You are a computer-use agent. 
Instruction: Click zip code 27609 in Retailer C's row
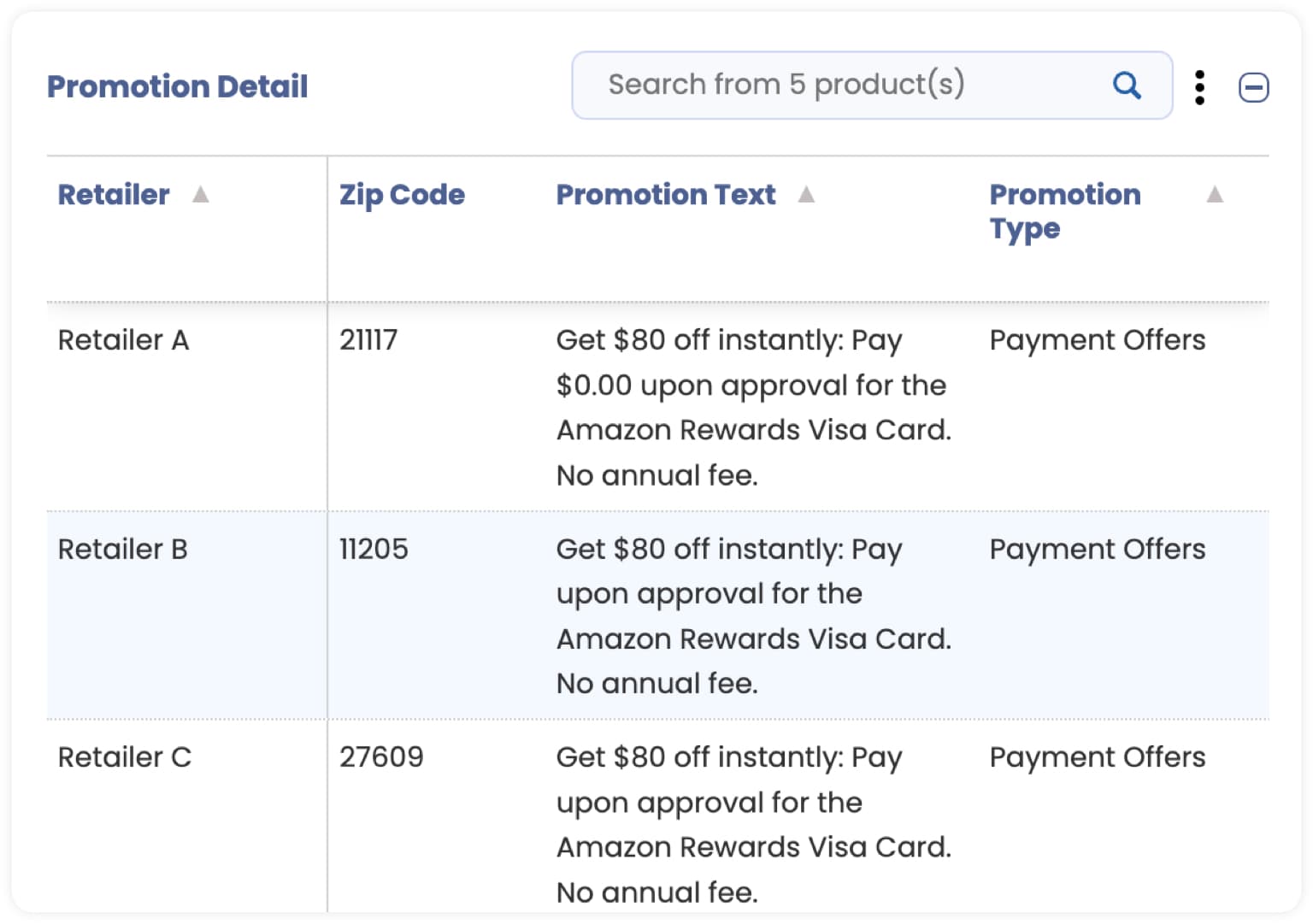coord(381,756)
